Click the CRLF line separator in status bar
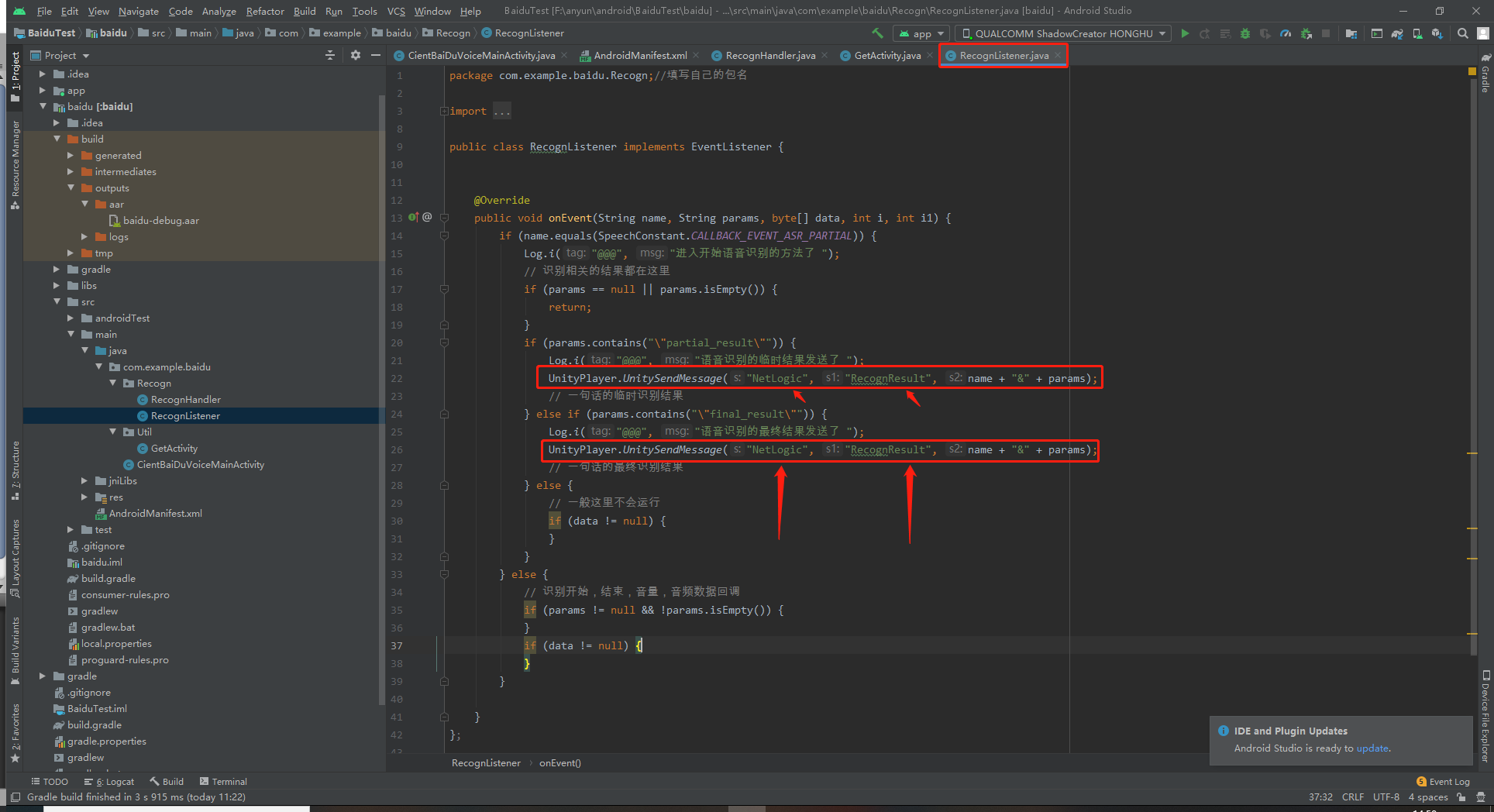The width and height of the screenshot is (1494, 812). tap(1353, 797)
